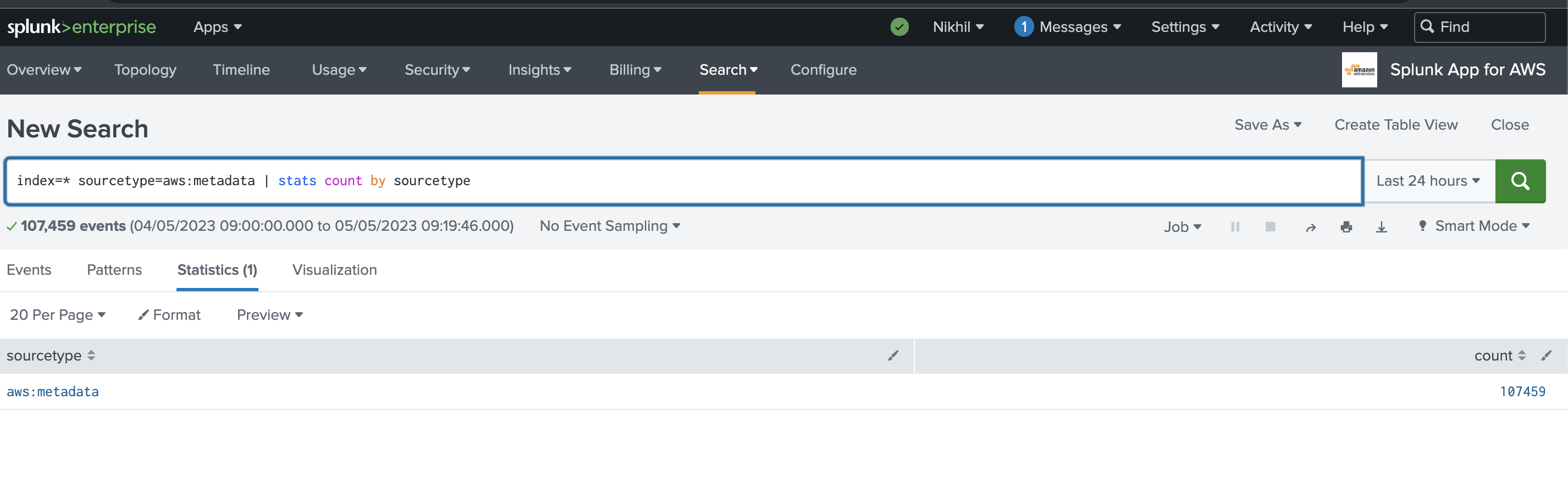Open the aws:metadata result link
The image size is (1568, 477).
click(53, 392)
